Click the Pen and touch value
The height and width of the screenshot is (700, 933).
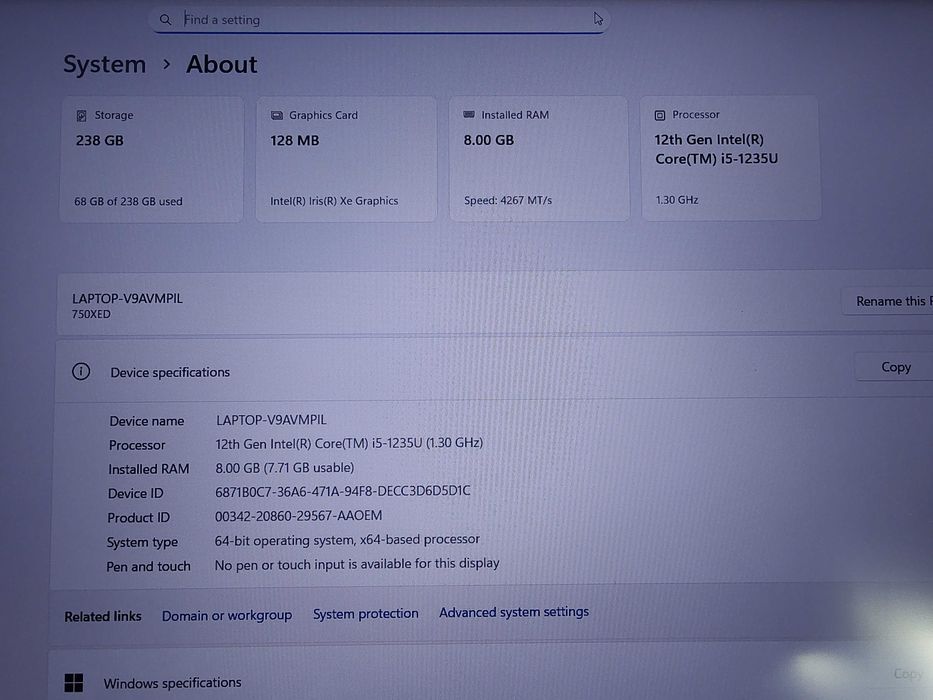tap(356, 564)
